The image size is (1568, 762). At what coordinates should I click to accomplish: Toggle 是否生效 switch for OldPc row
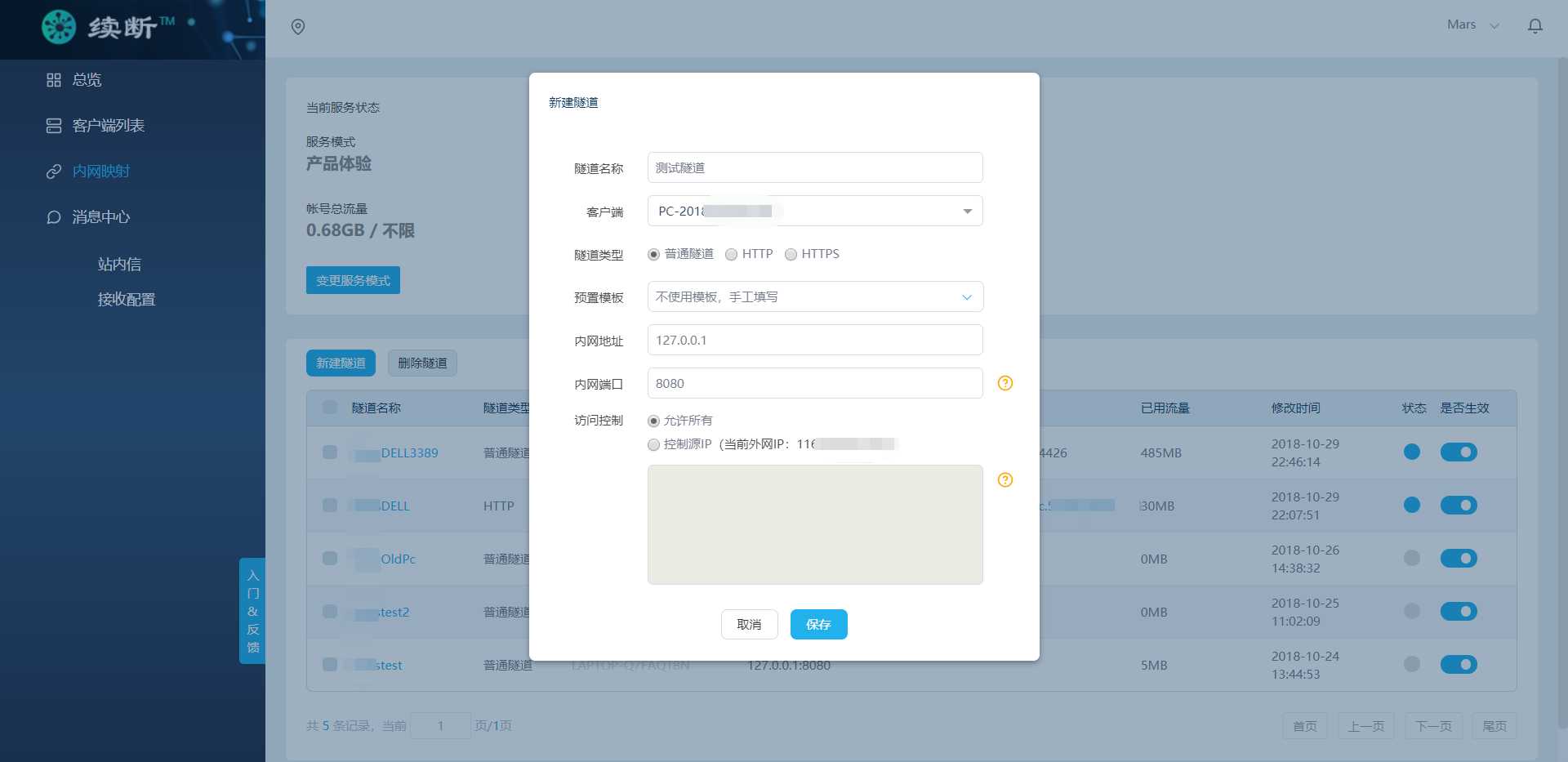point(1459,558)
